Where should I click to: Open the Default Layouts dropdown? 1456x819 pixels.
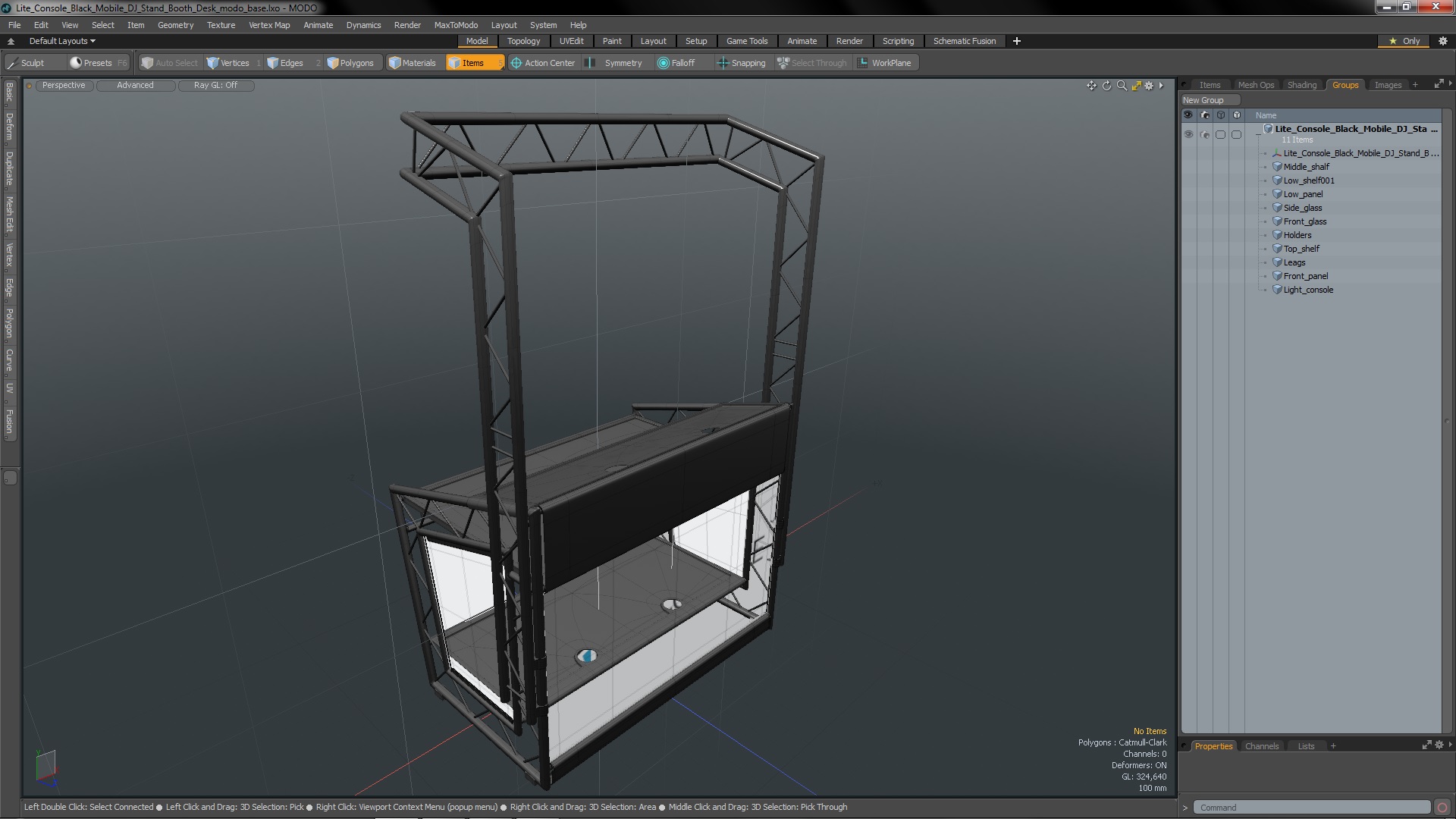tap(62, 41)
